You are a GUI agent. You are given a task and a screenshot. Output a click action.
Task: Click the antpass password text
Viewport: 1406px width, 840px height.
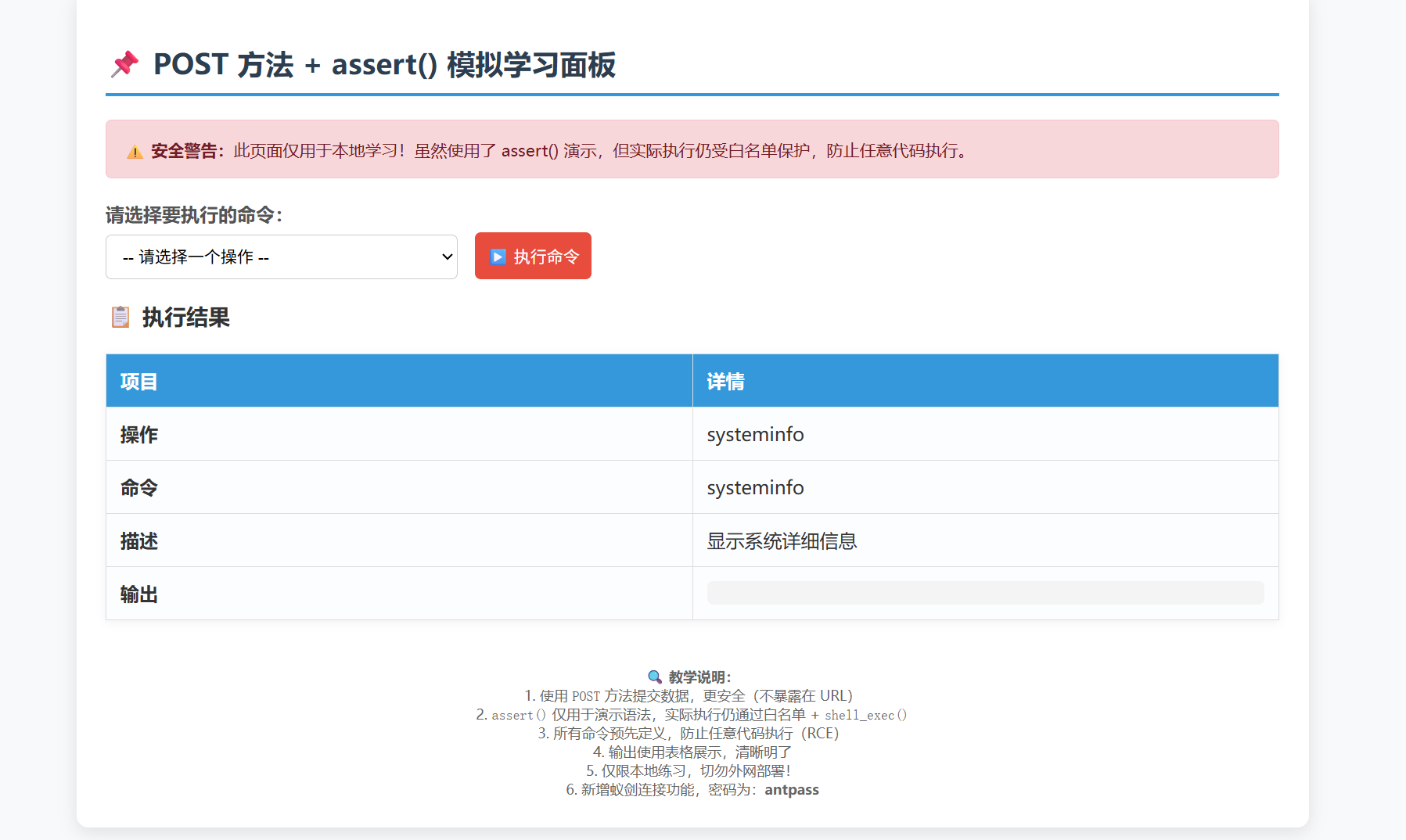[x=792, y=790]
